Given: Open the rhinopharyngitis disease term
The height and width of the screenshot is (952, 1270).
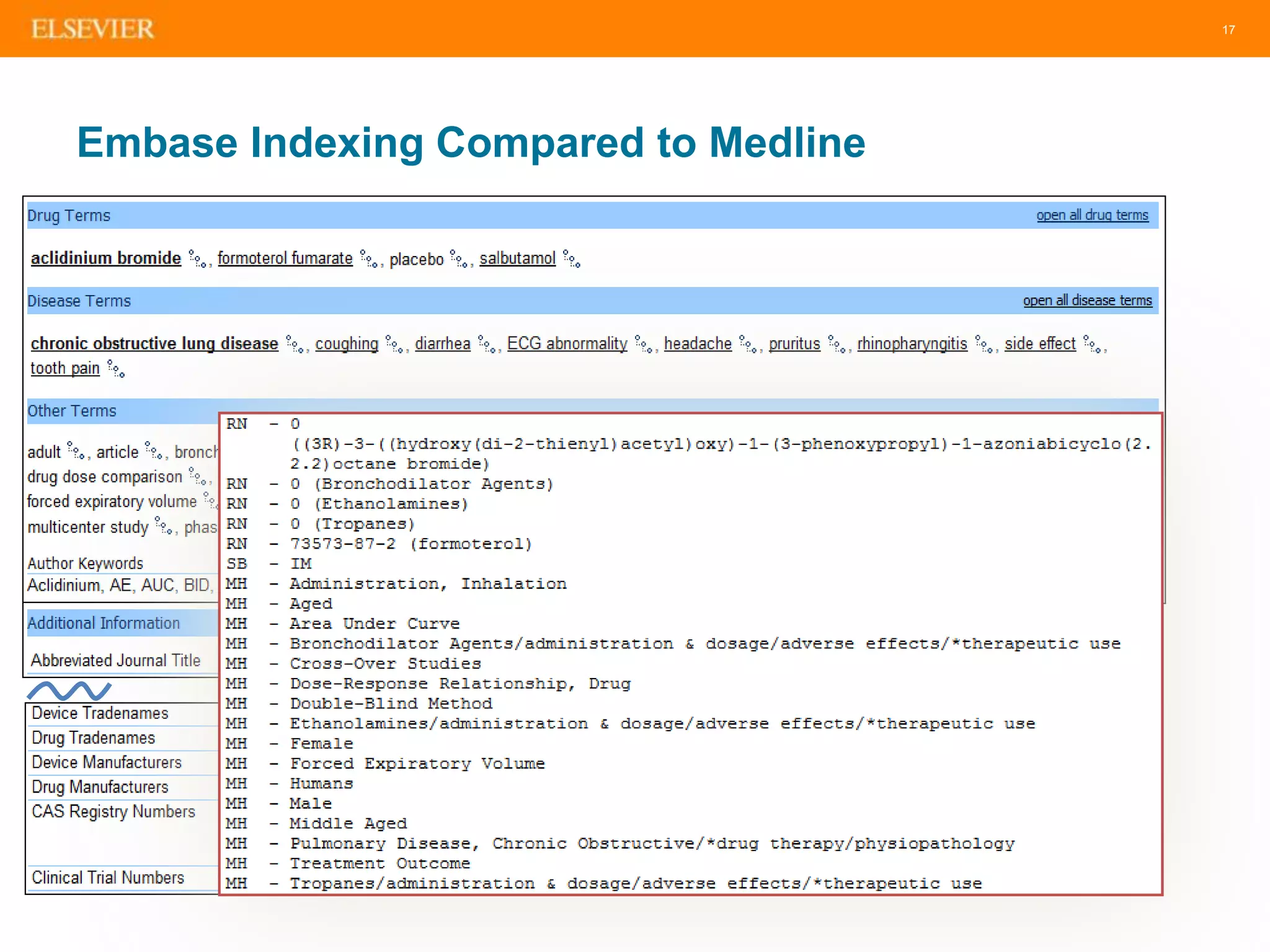Looking at the screenshot, I should 912,343.
